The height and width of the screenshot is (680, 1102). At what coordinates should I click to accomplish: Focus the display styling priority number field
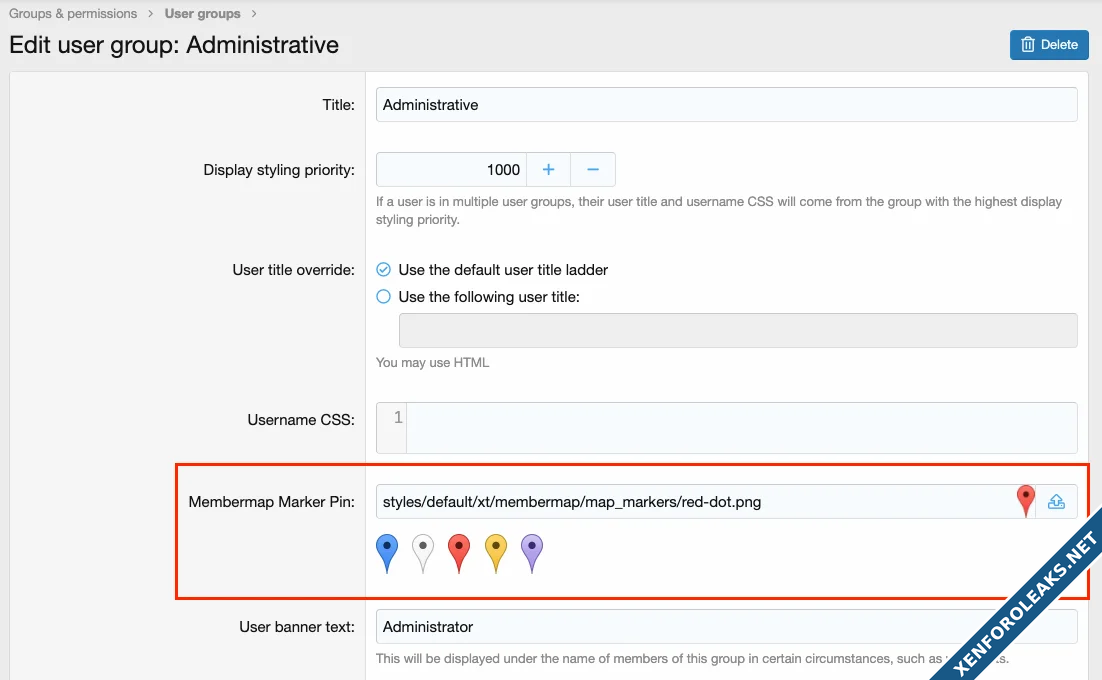pyautogui.click(x=451, y=170)
